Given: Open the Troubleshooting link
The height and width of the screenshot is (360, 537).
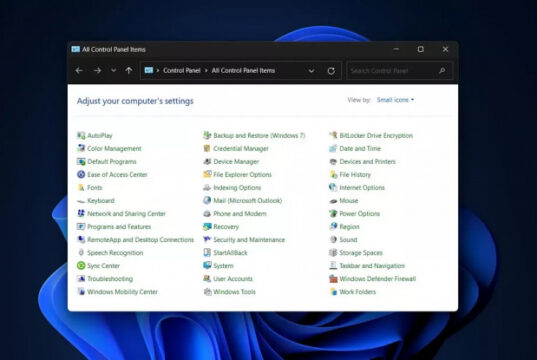Looking at the screenshot, I should pyautogui.click(x=110, y=279).
